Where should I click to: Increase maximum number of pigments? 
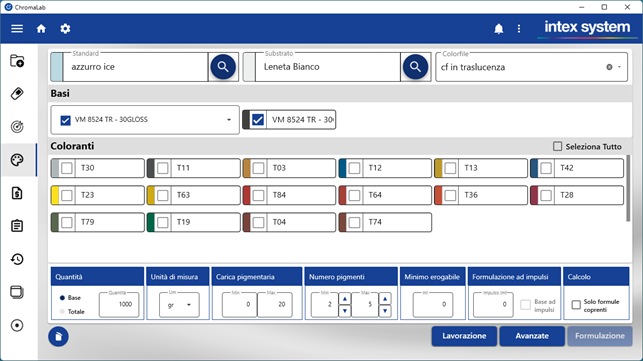385,299
